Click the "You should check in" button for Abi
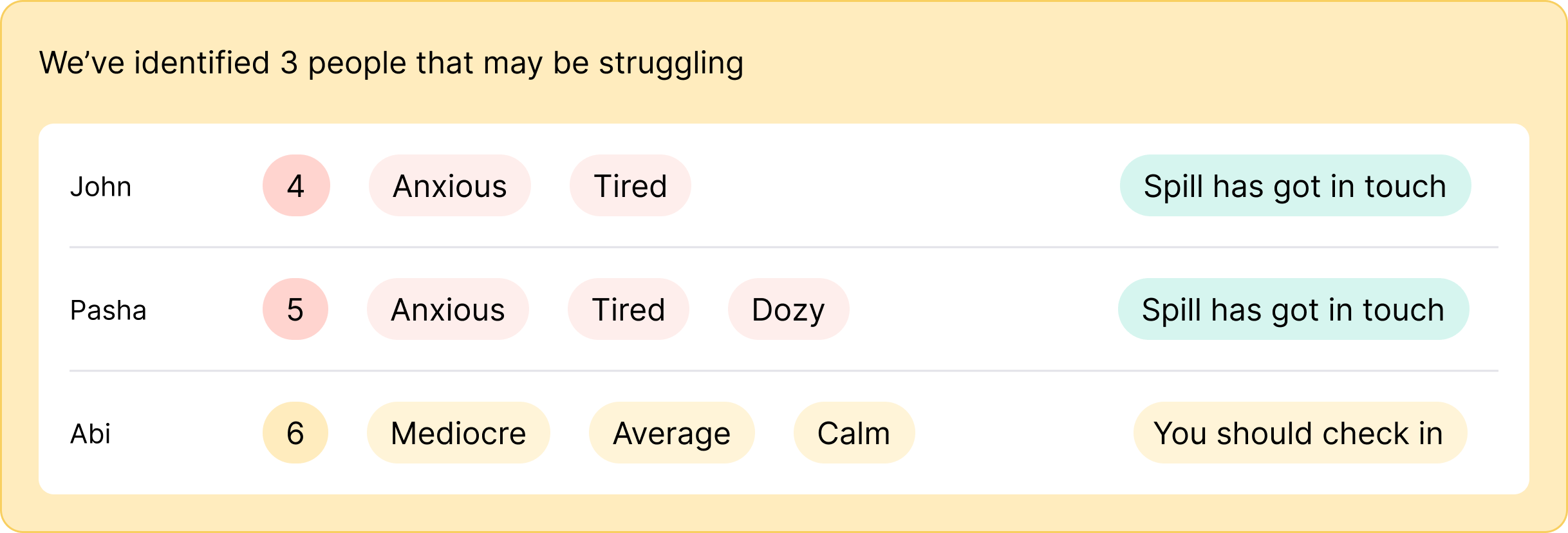 click(1300, 433)
